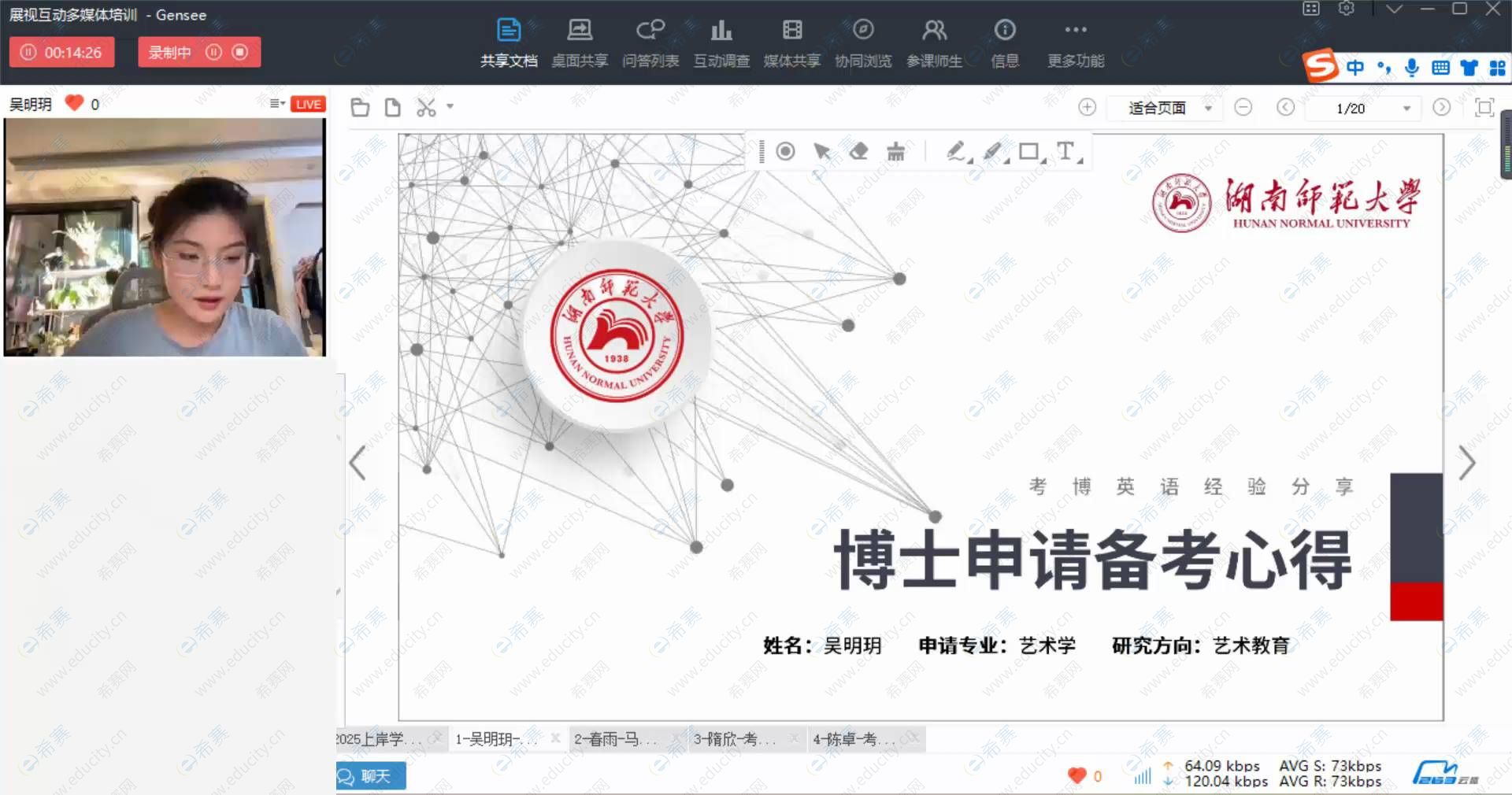Expand the title bar chevron menu
The image size is (1512, 795).
[1394, 9]
